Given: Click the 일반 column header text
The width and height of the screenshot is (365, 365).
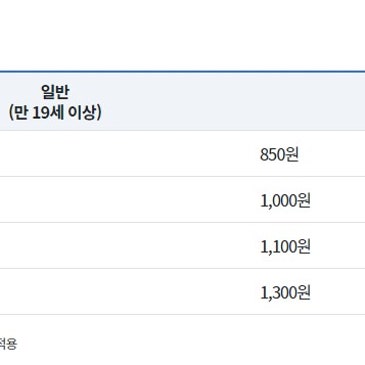Looking at the screenshot, I should (55, 92).
